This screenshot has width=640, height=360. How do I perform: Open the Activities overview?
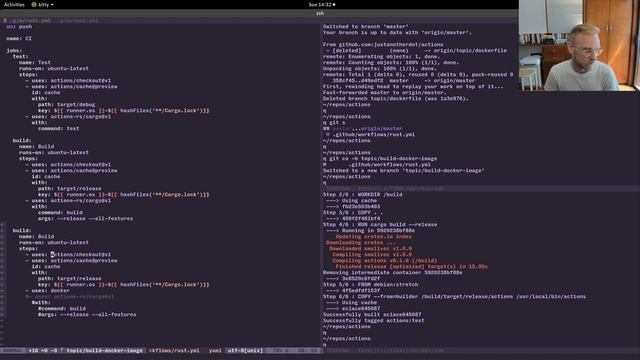tap(14, 4)
